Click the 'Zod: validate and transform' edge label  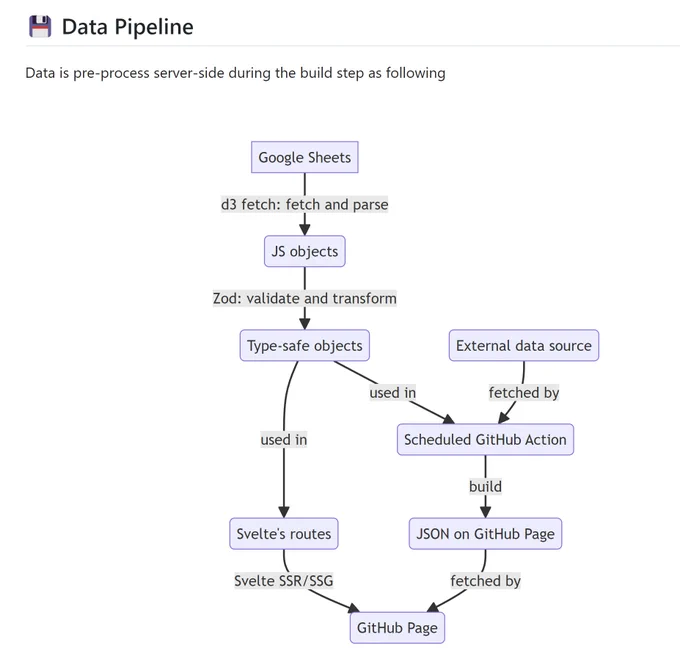(x=304, y=298)
